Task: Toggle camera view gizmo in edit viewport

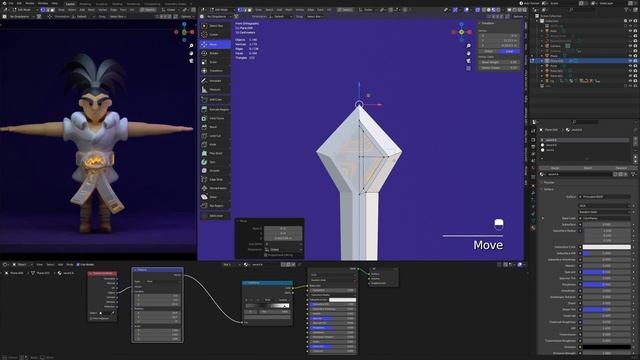Action: click(x=469, y=61)
